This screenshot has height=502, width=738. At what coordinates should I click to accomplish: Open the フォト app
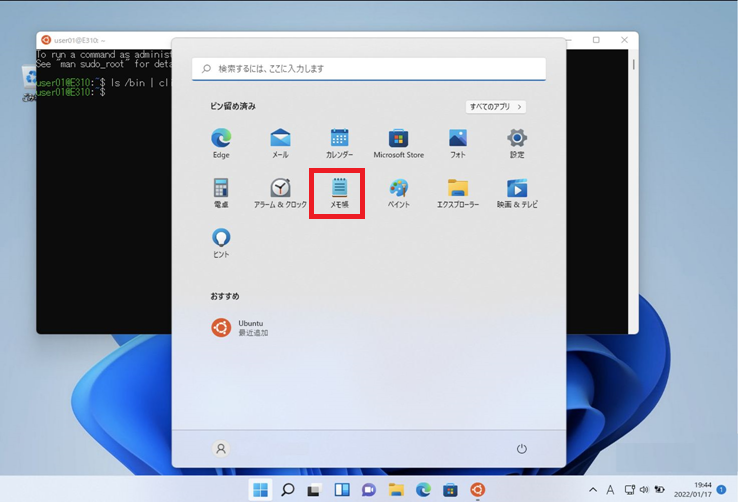coord(458,143)
